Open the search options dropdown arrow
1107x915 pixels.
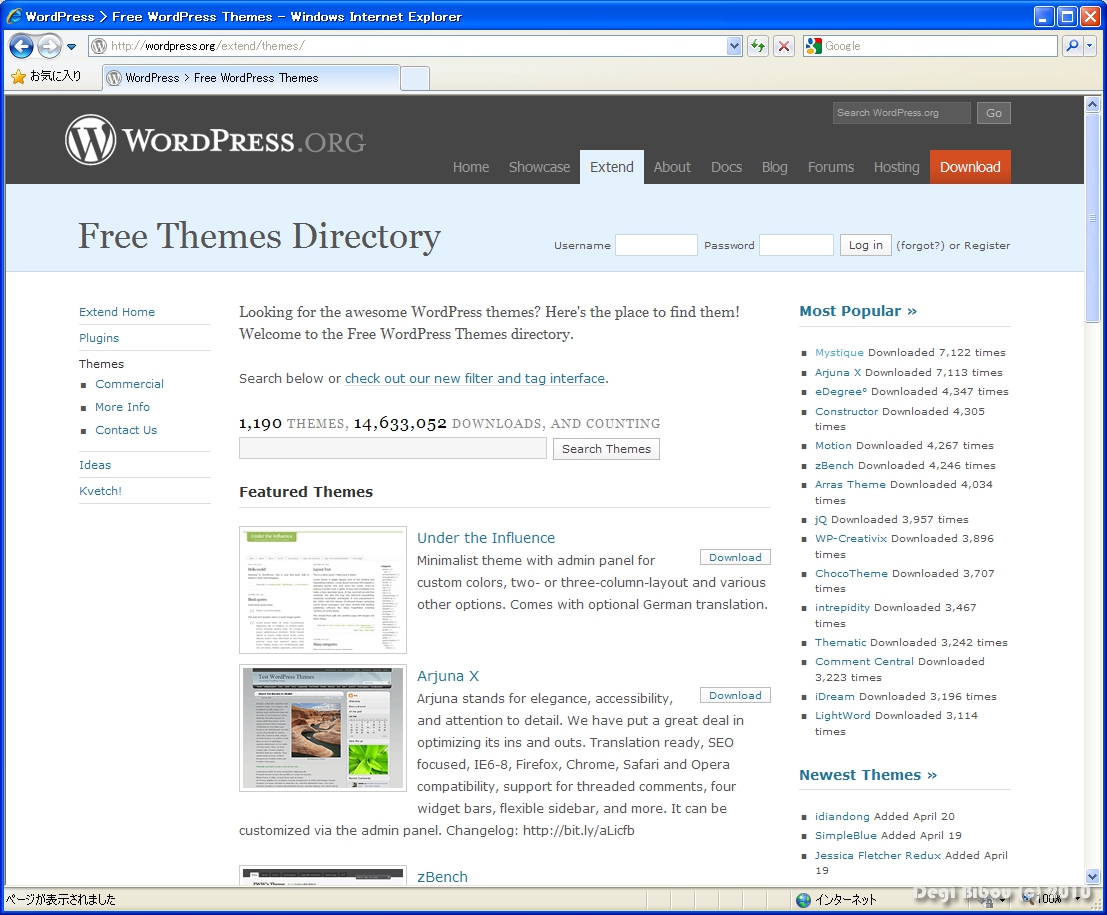point(1089,46)
